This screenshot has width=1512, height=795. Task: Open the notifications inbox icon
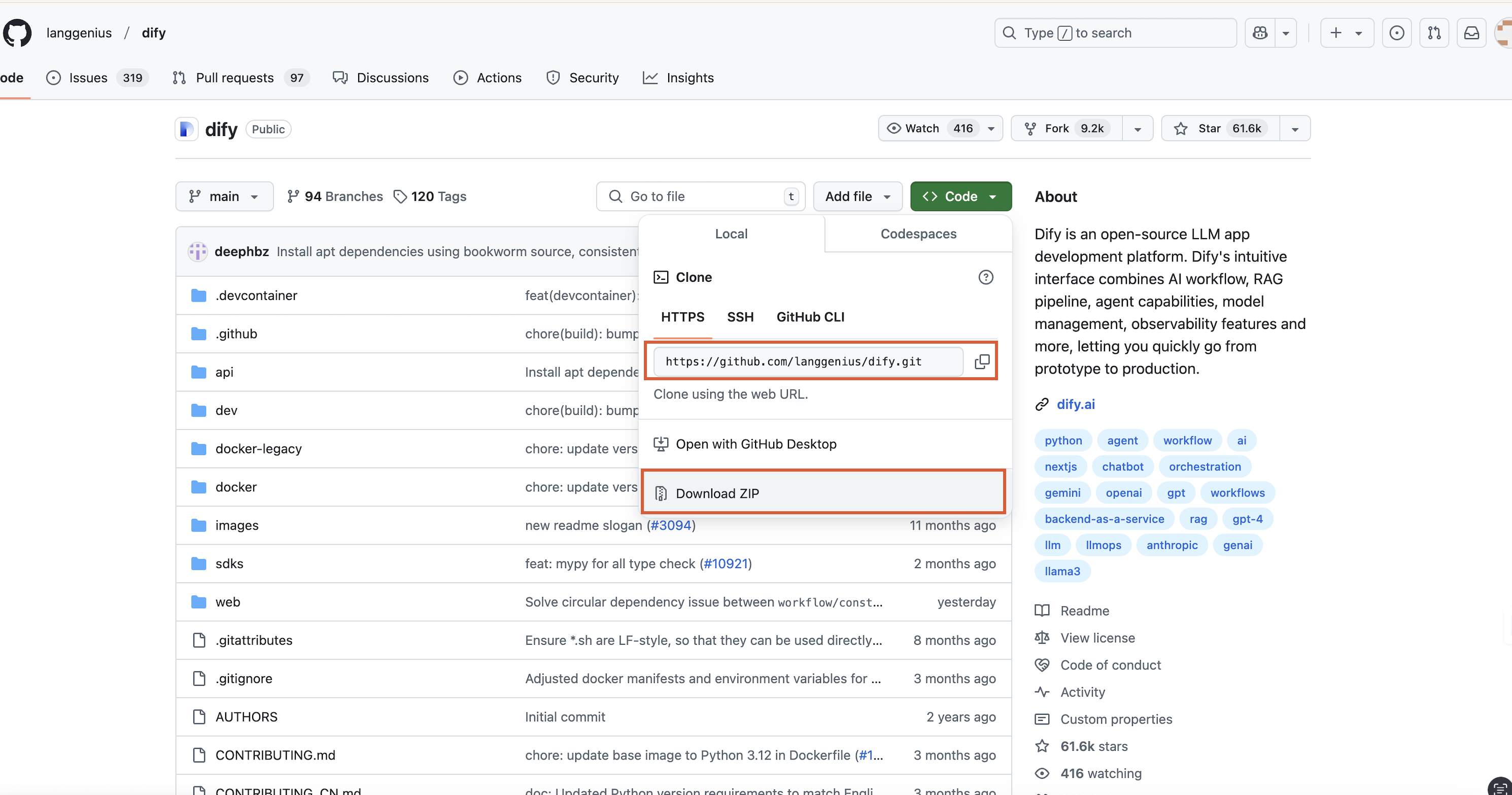1472,33
